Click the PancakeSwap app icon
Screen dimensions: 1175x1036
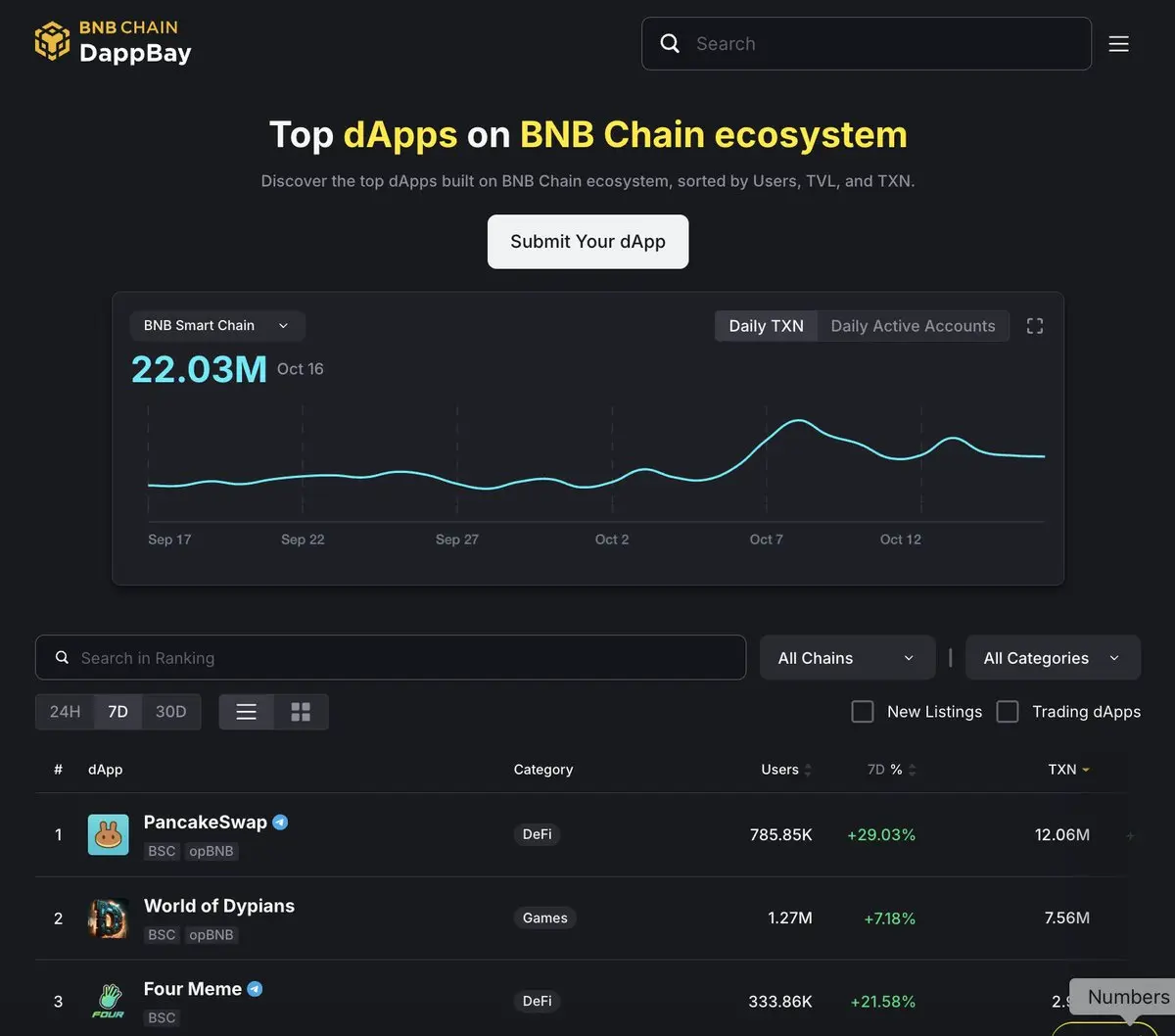click(109, 835)
